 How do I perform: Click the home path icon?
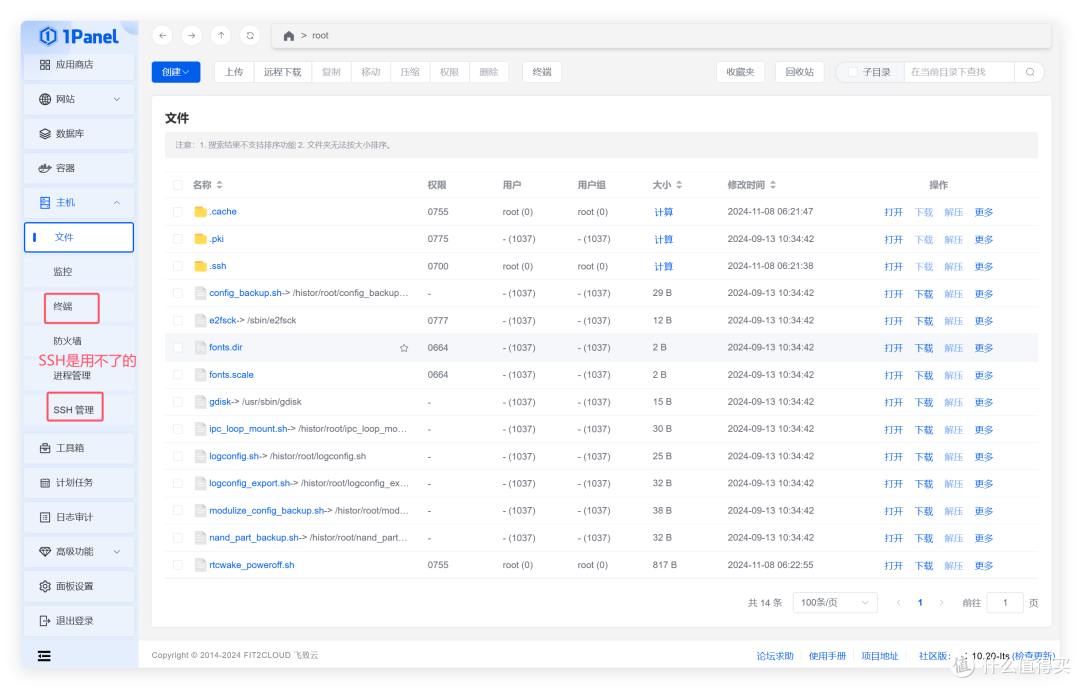289,36
